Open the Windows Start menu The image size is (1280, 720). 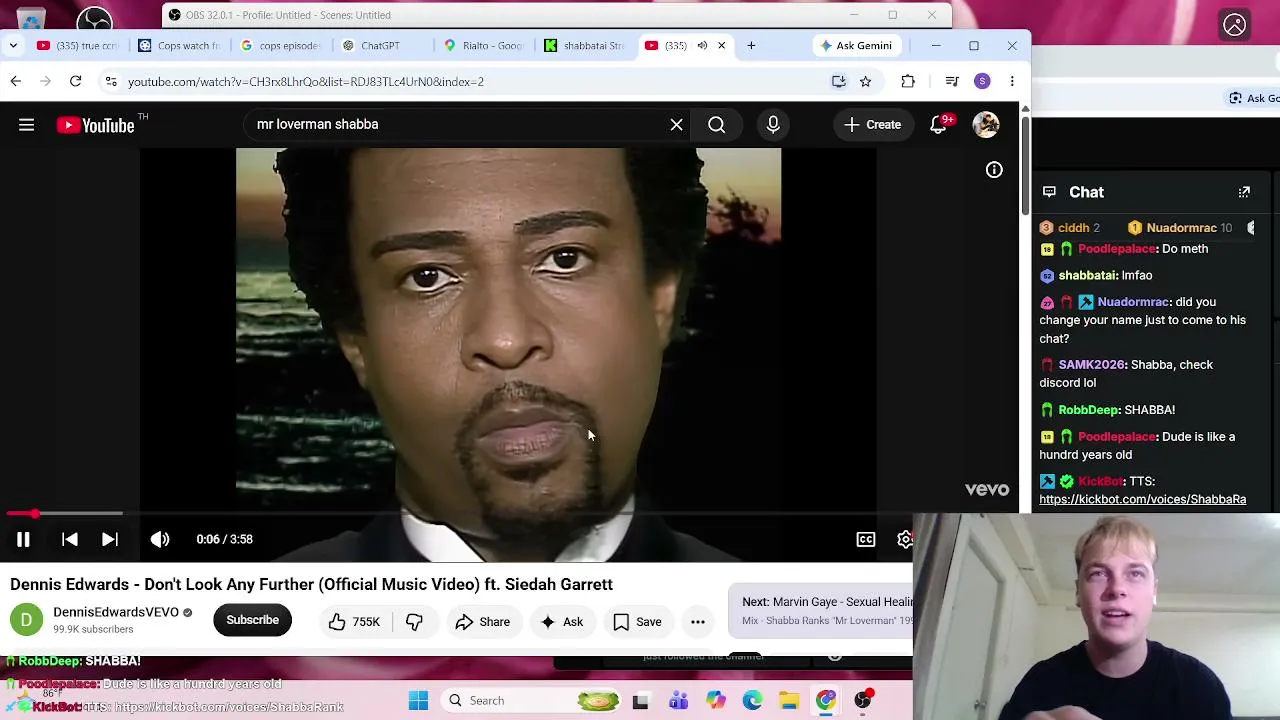[x=418, y=701]
